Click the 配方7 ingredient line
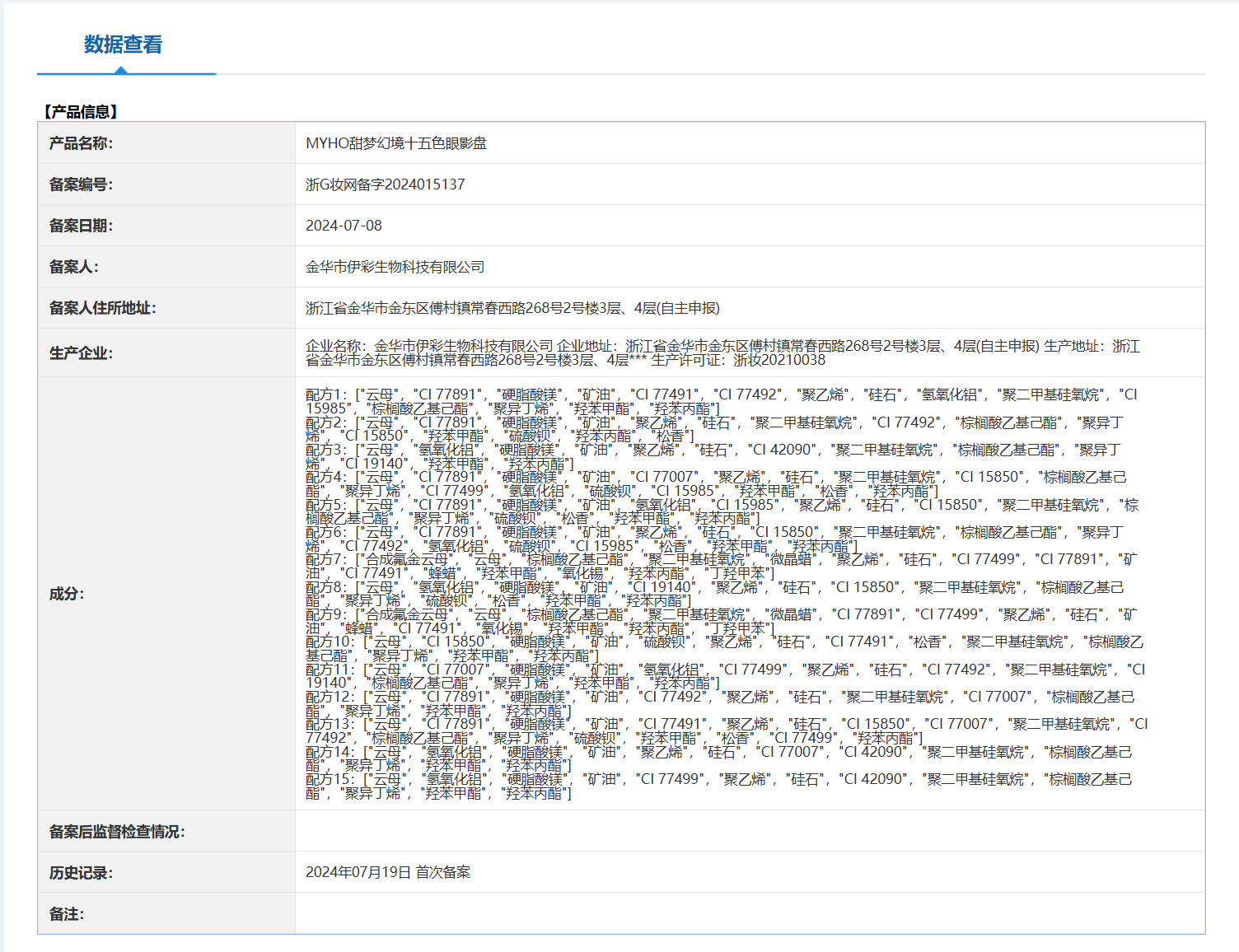 722,567
